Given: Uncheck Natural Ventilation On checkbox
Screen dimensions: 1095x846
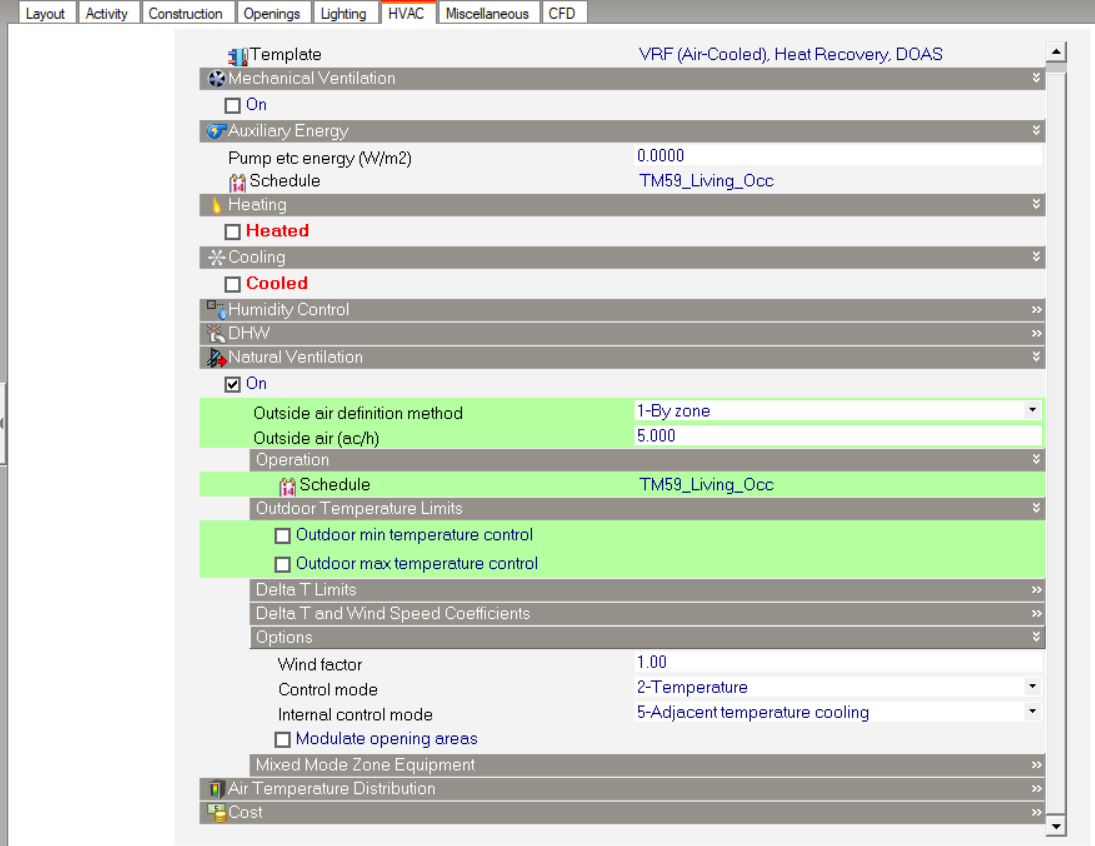Looking at the screenshot, I should tap(233, 384).
